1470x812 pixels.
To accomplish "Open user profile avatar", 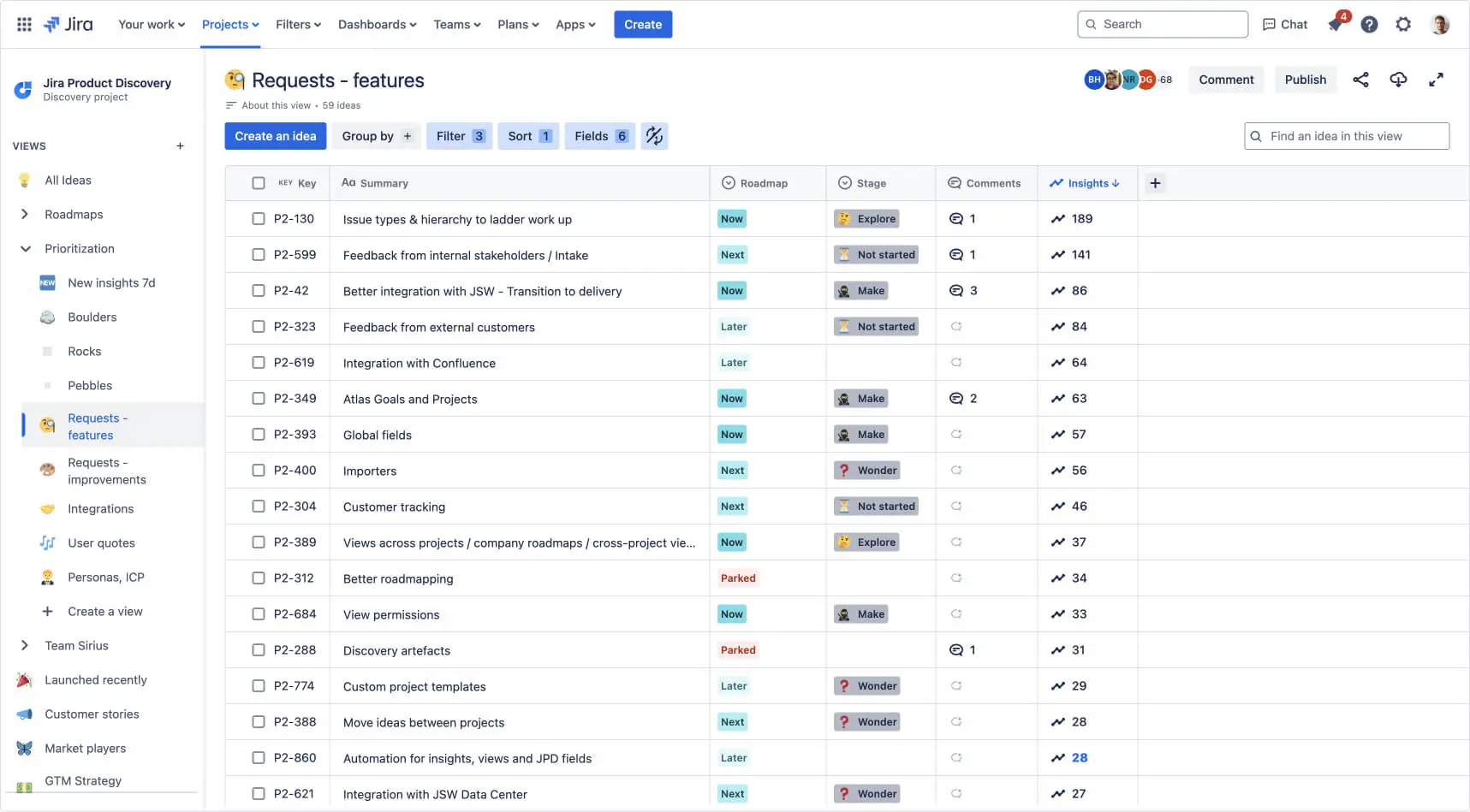I will point(1440,24).
